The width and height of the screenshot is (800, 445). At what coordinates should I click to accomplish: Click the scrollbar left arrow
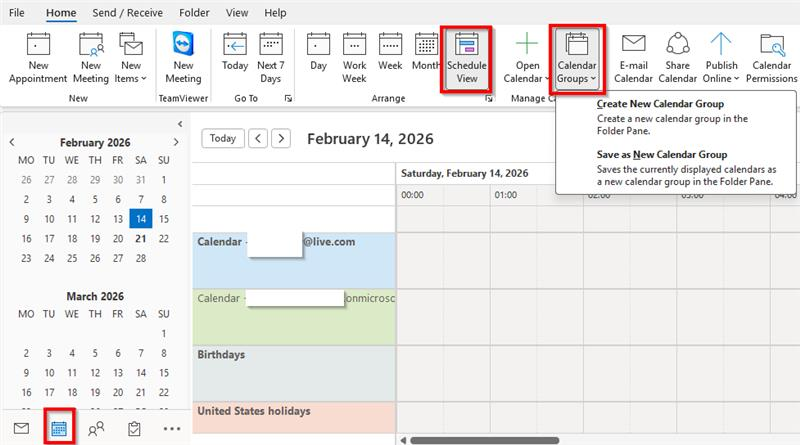point(403,440)
